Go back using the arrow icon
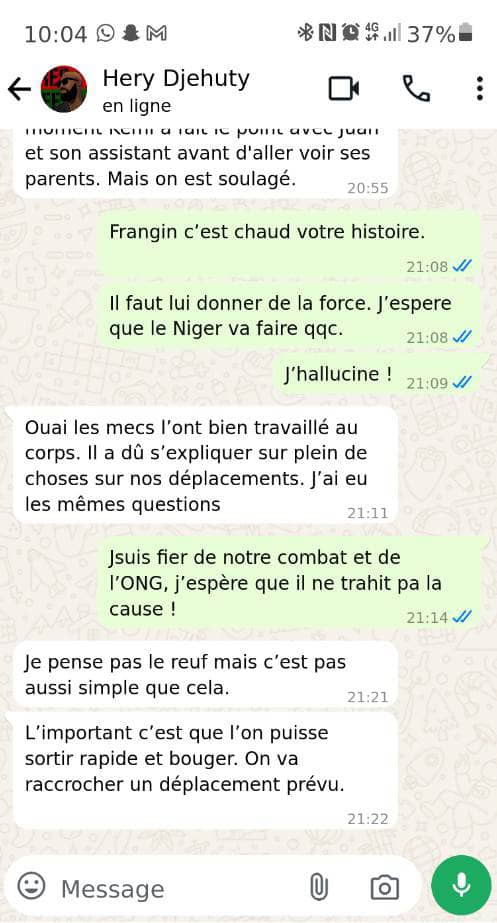Viewport: 497px width, 923px height. pyautogui.click(x=19, y=89)
